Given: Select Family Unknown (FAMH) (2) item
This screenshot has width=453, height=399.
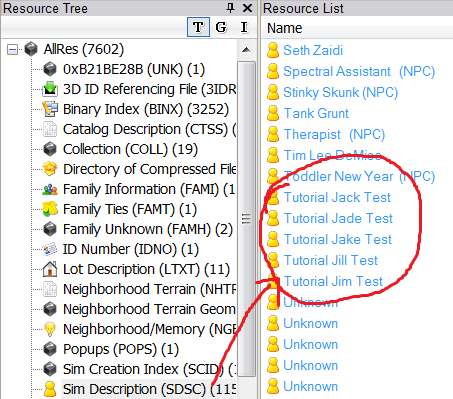Looking at the screenshot, I should tap(148, 229).
